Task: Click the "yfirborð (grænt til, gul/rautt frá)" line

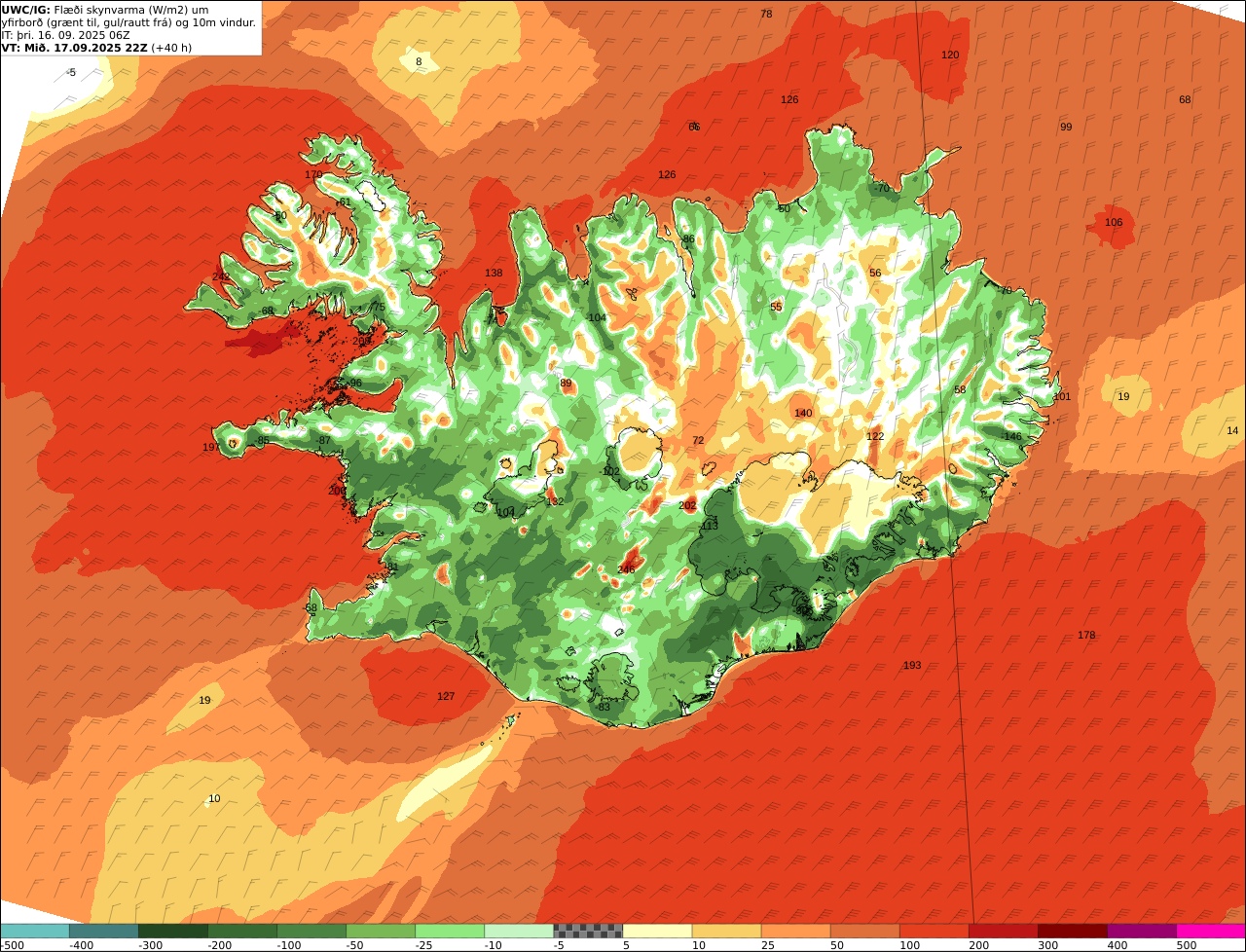Action: tap(129, 22)
